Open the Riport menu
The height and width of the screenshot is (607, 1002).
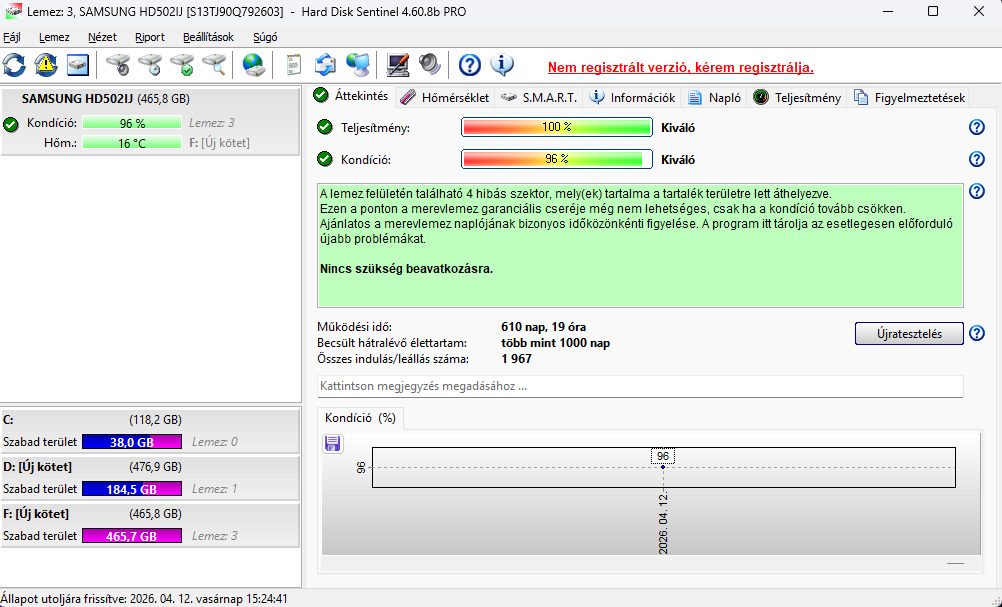[x=150, y=37]
